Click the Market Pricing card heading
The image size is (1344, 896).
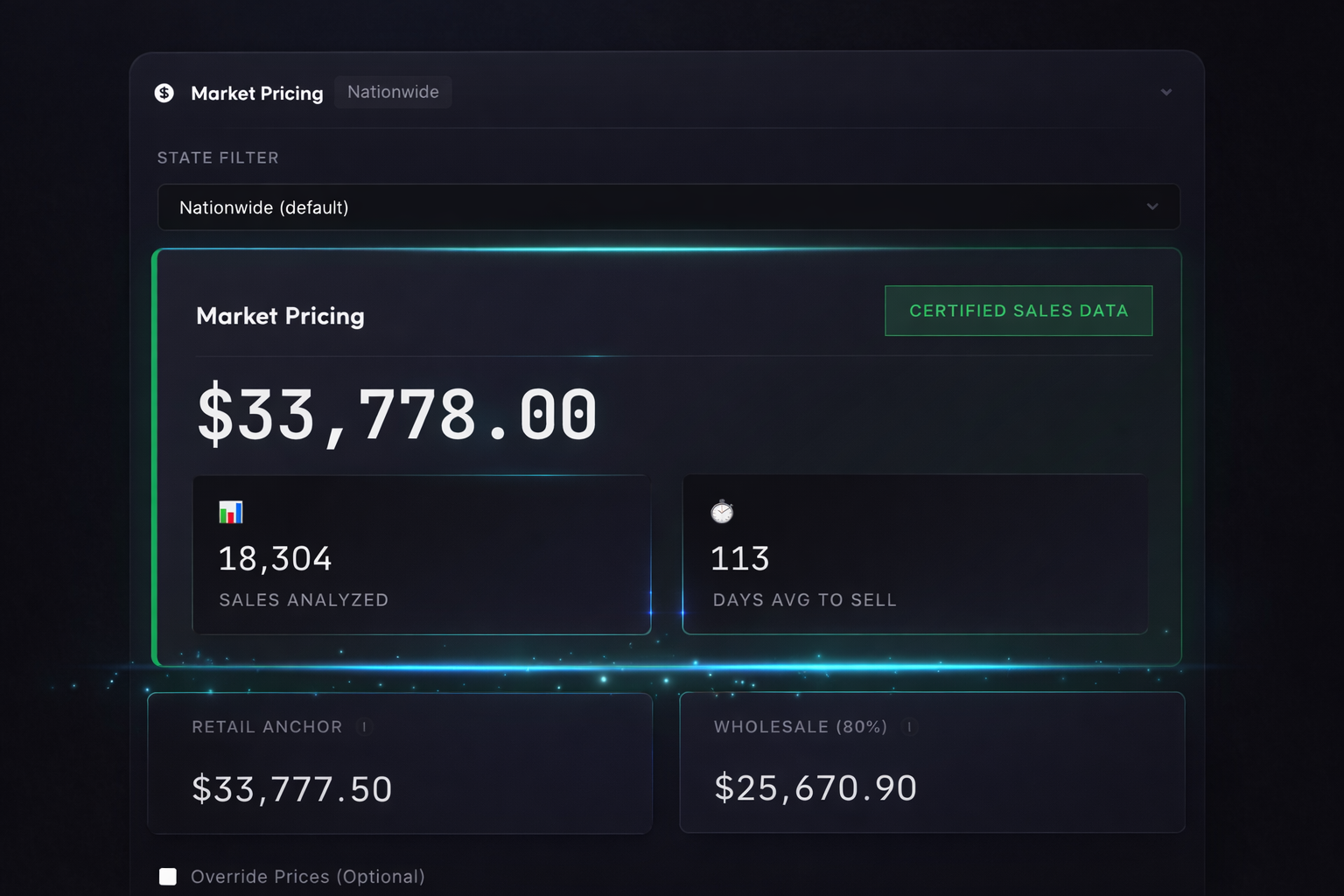click(x=280, y=317)
